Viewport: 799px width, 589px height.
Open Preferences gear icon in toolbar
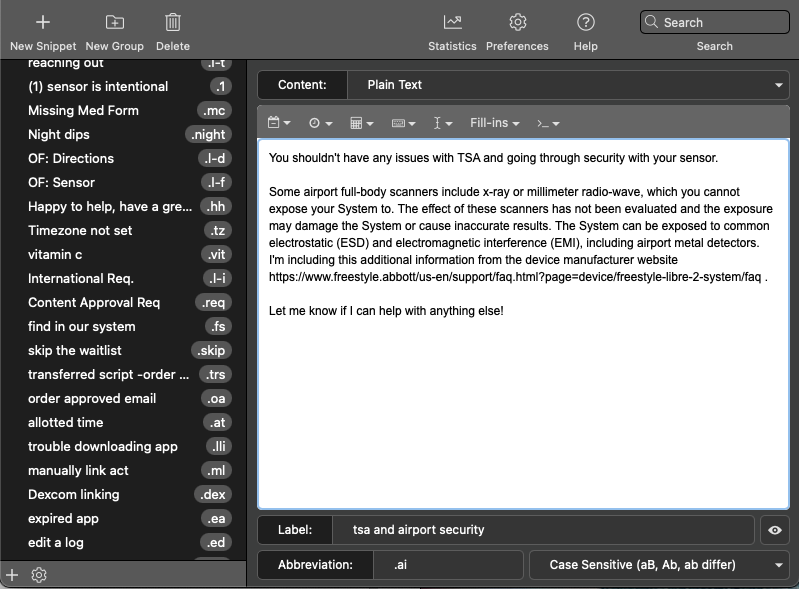coord(517,22)
